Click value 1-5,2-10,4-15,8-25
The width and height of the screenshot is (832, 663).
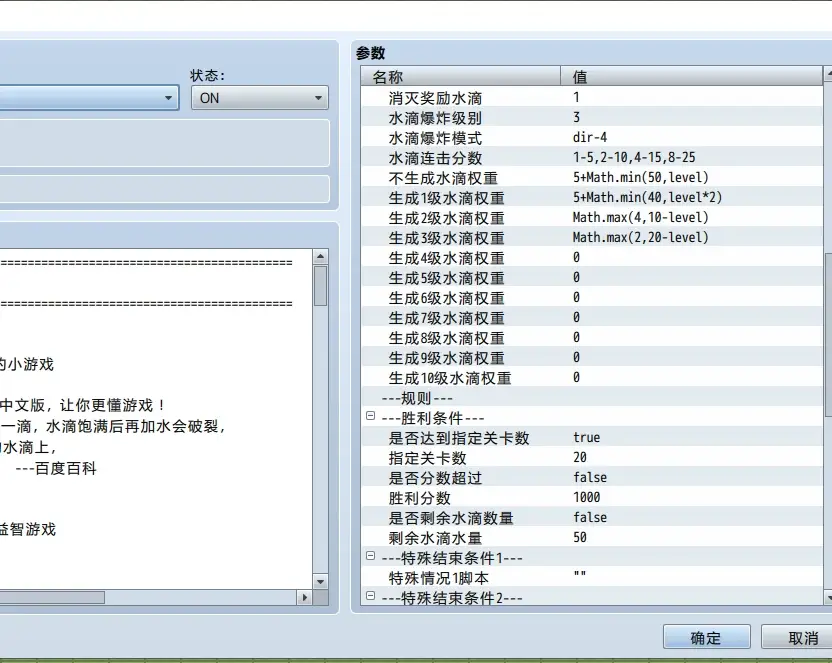pyautogui.click(x=634, y=158)
